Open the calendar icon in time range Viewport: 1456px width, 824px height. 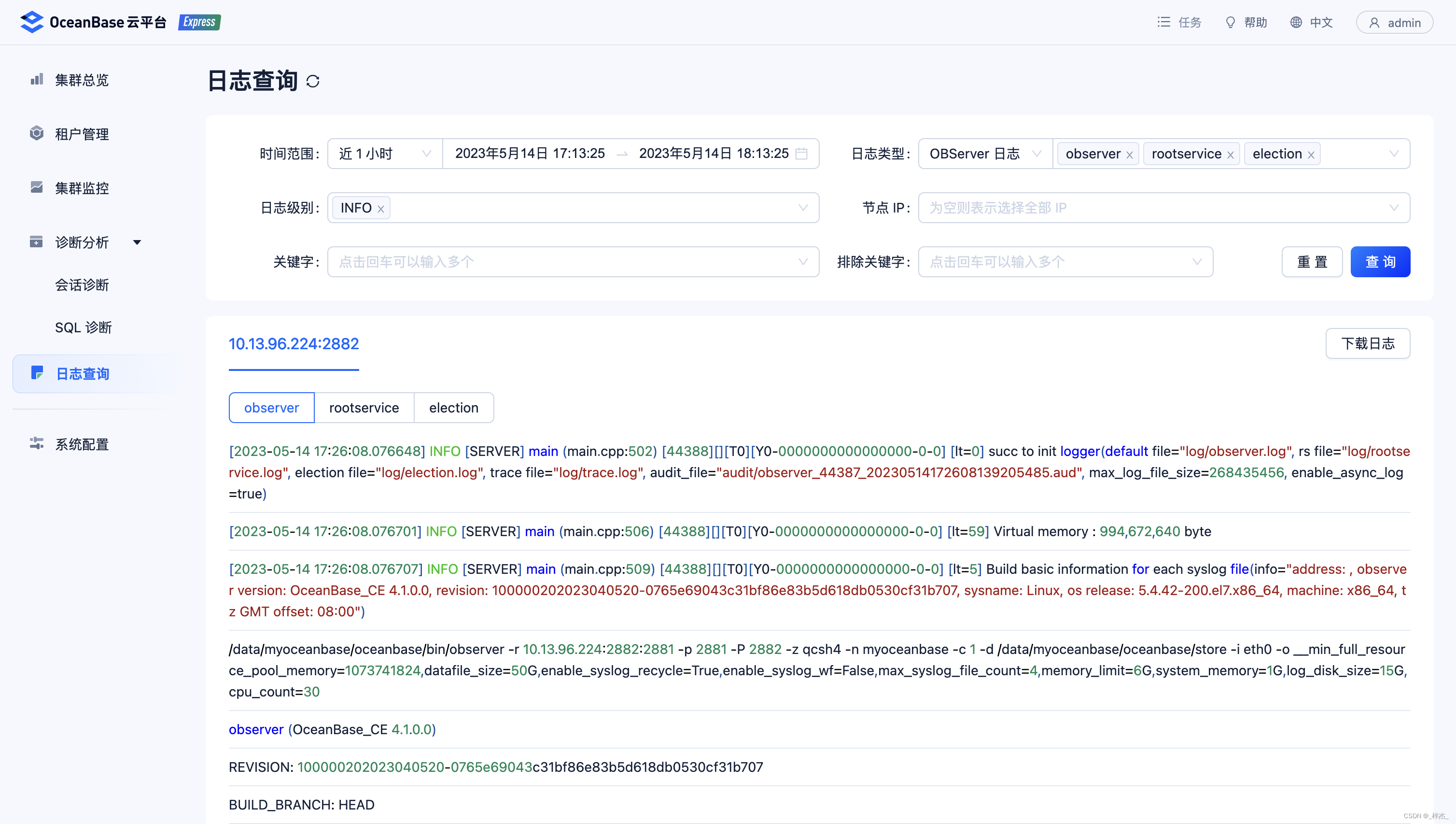(801, 154)
